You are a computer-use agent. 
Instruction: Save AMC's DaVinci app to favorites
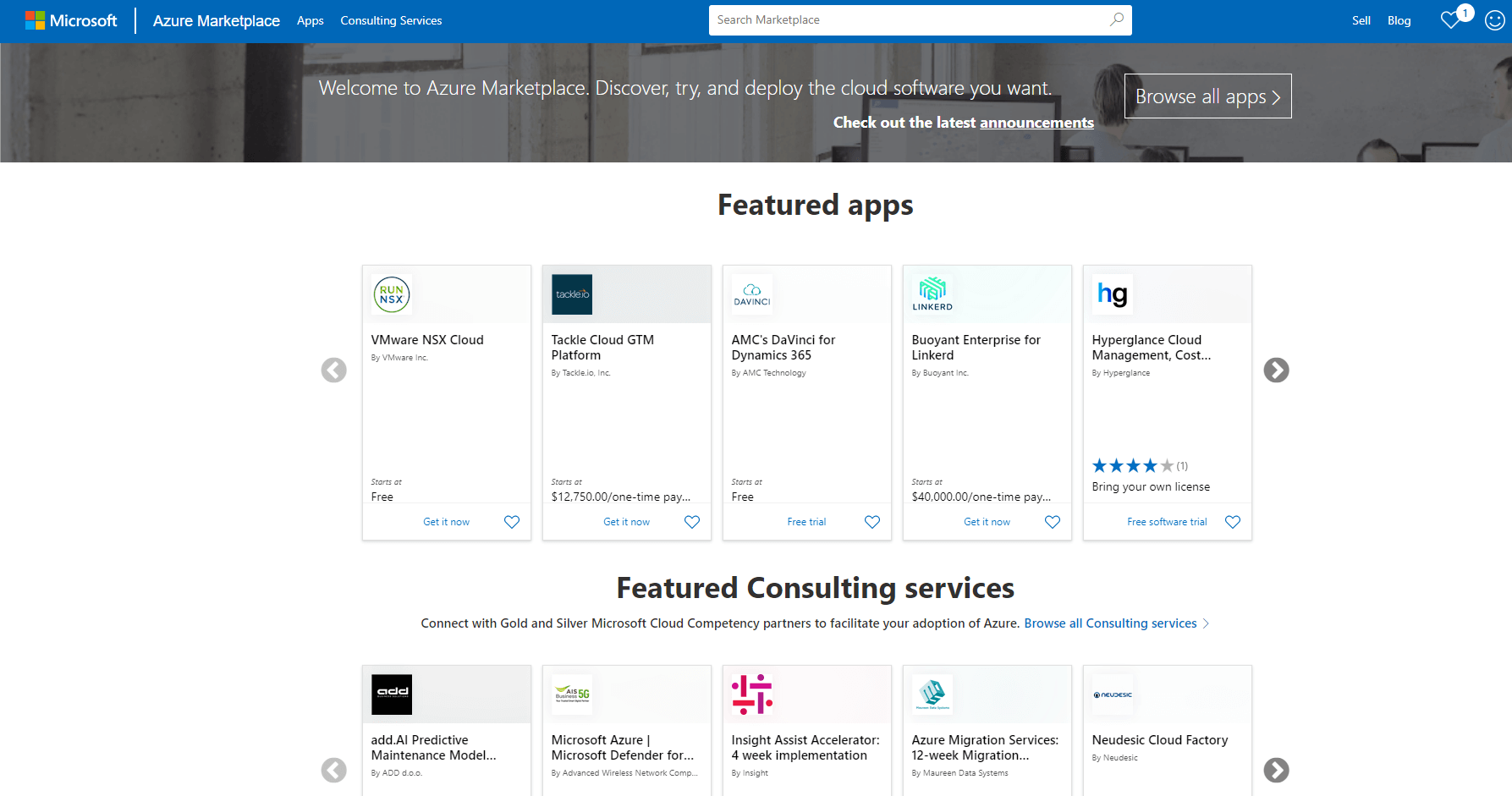(872, 522)
